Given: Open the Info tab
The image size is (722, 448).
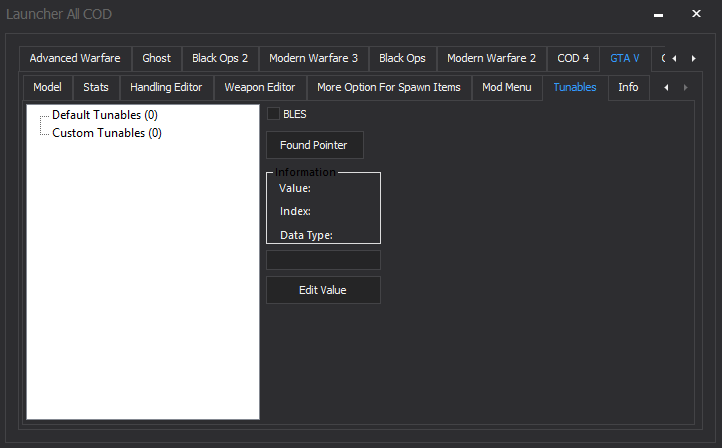Looking at the screenshot, I should tap(629, 87).
